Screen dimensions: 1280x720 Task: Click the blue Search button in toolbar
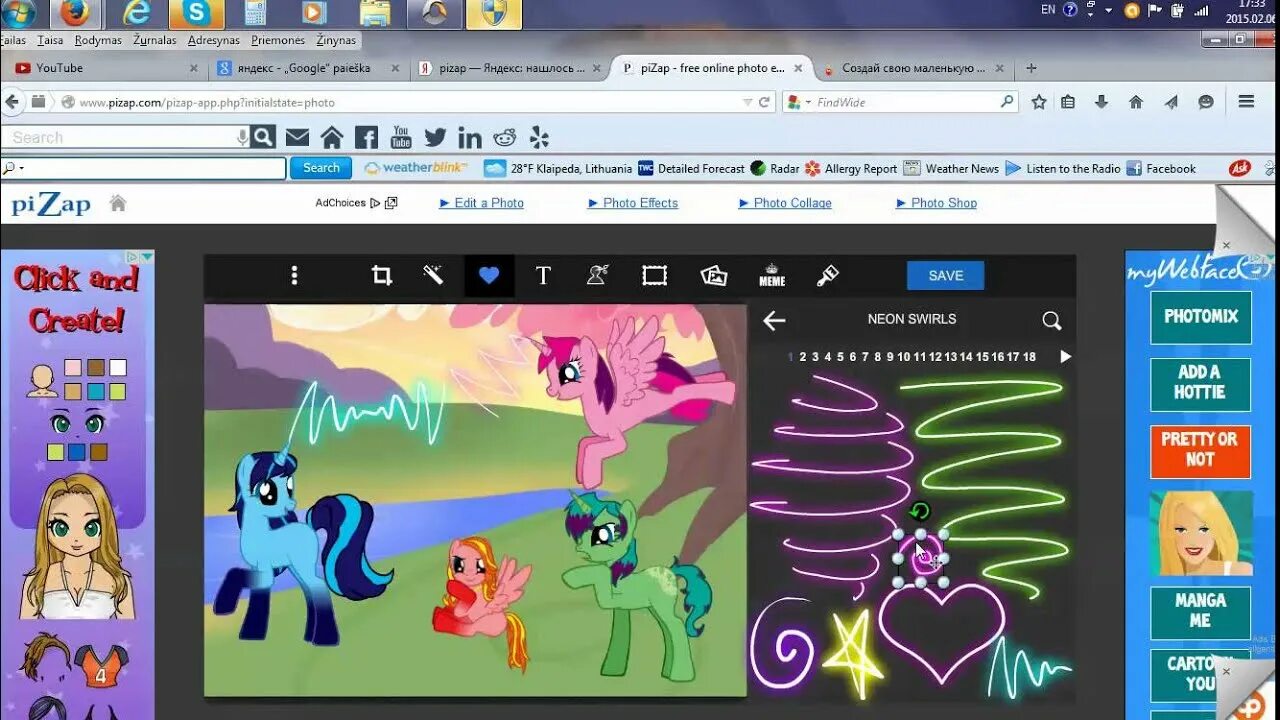tap(321, 168)
